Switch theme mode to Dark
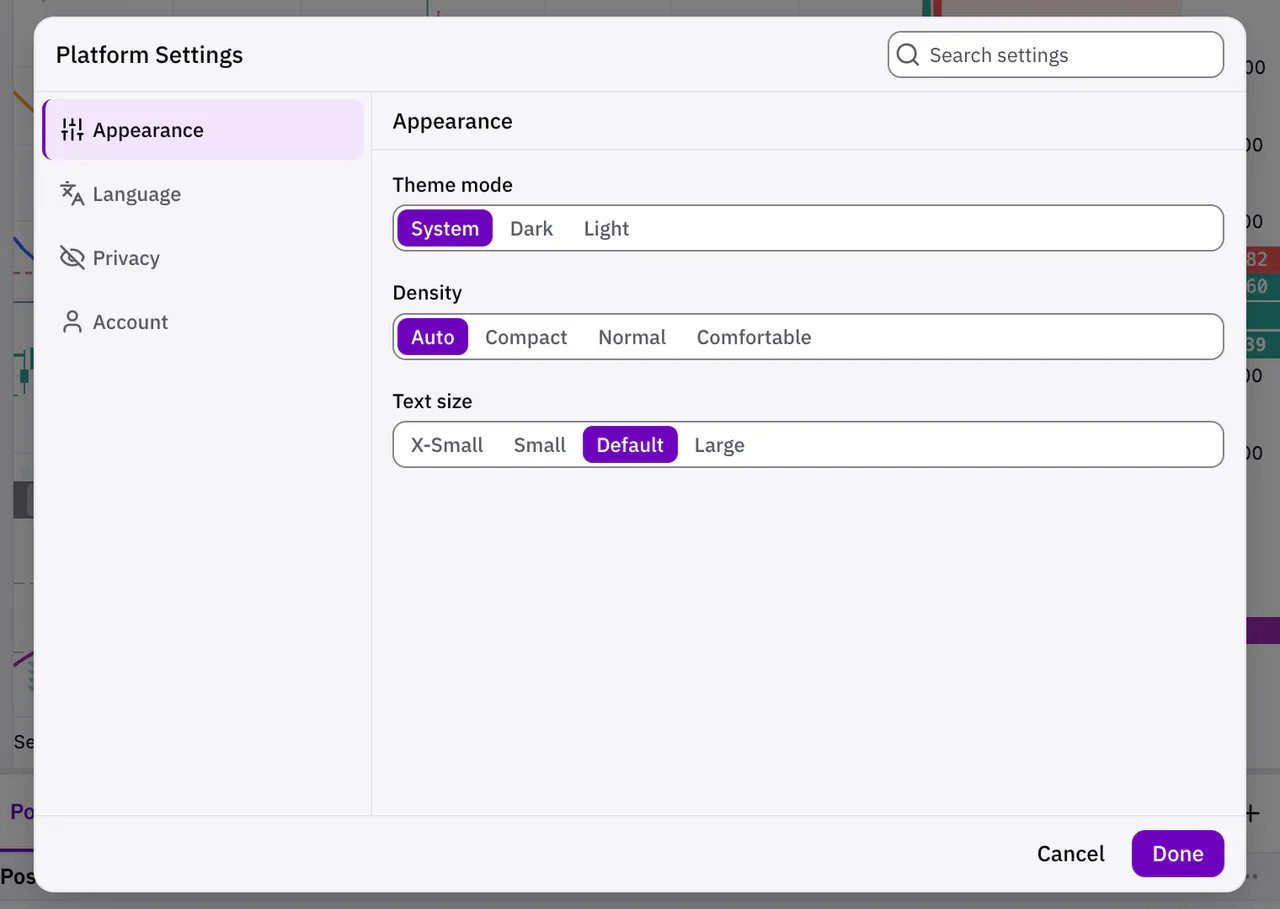The height and width of the screenshot is (909, 1280). click(531, 229)
